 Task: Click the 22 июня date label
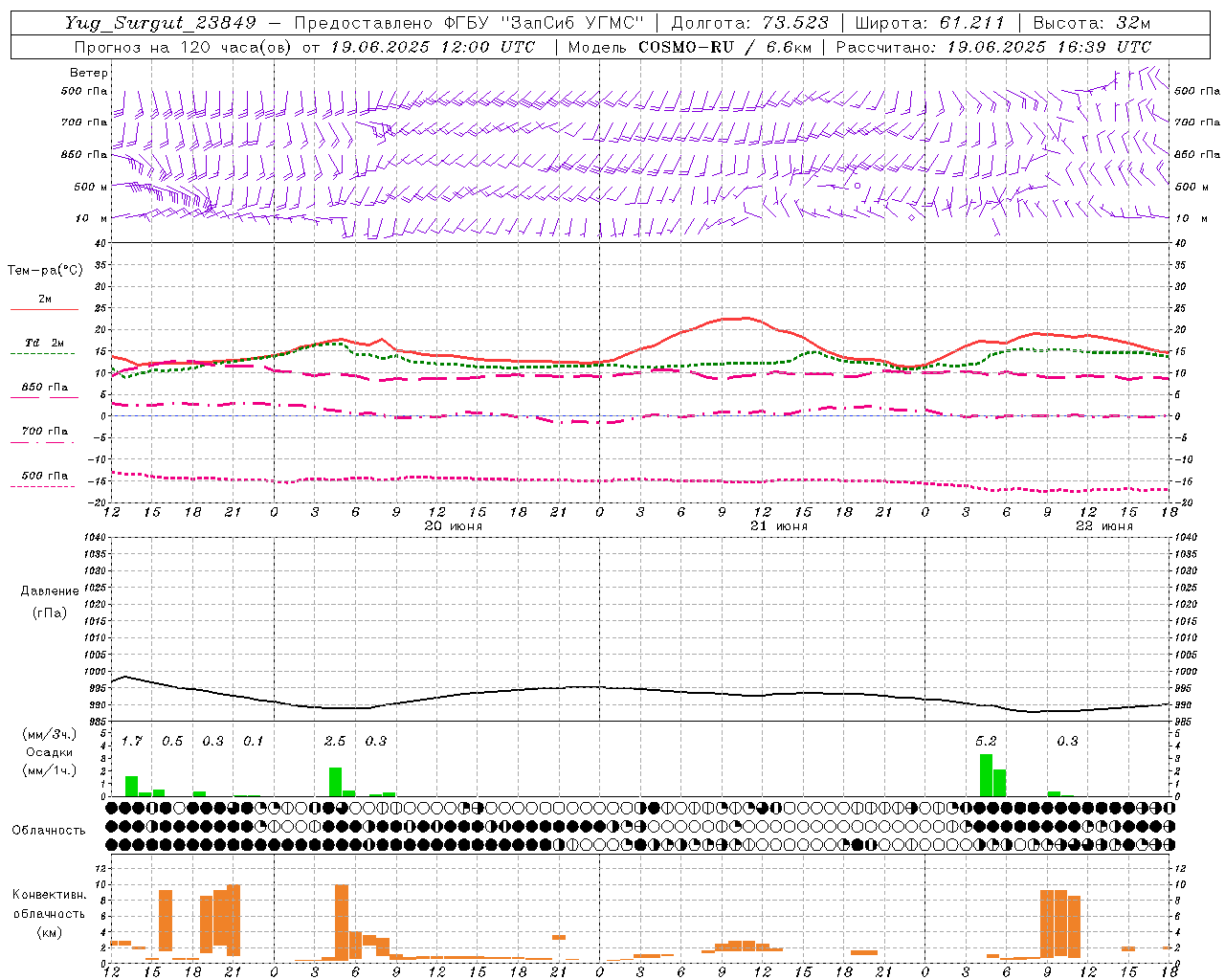tap(1104, 526)
